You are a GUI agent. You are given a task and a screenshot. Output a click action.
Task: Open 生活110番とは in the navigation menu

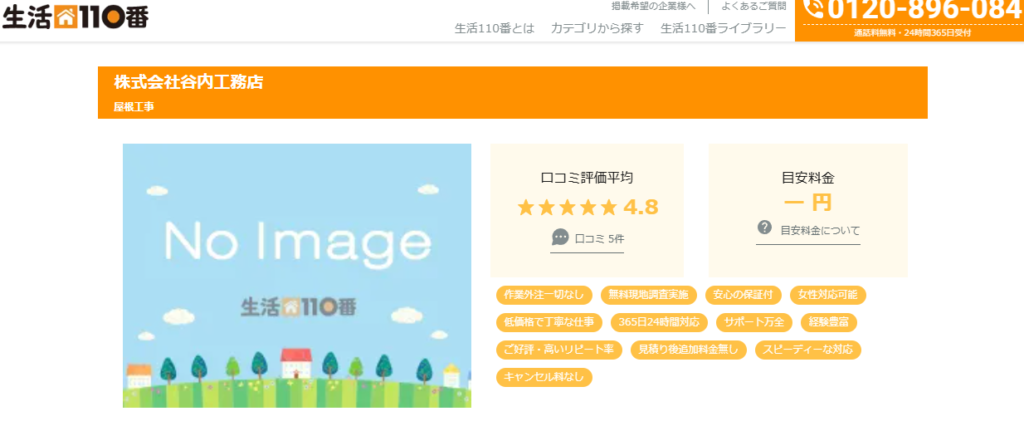click(494, 28)
